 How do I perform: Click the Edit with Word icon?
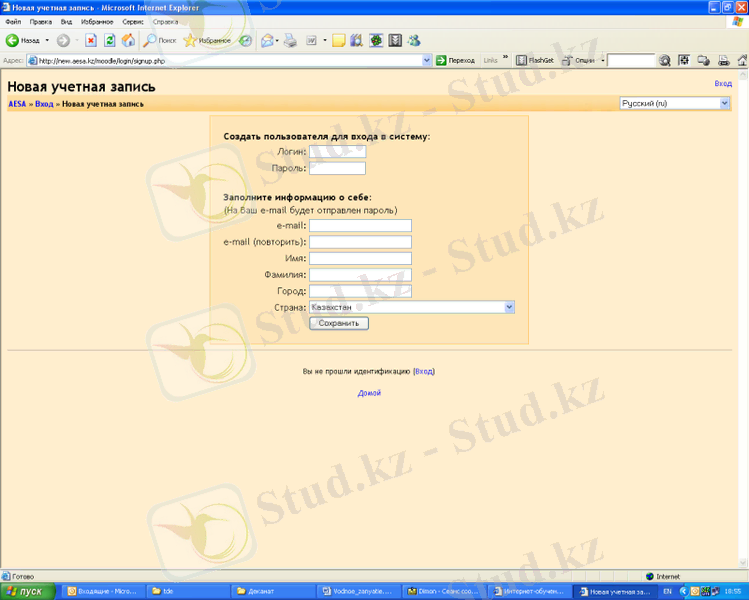click(x=311, y=41)
